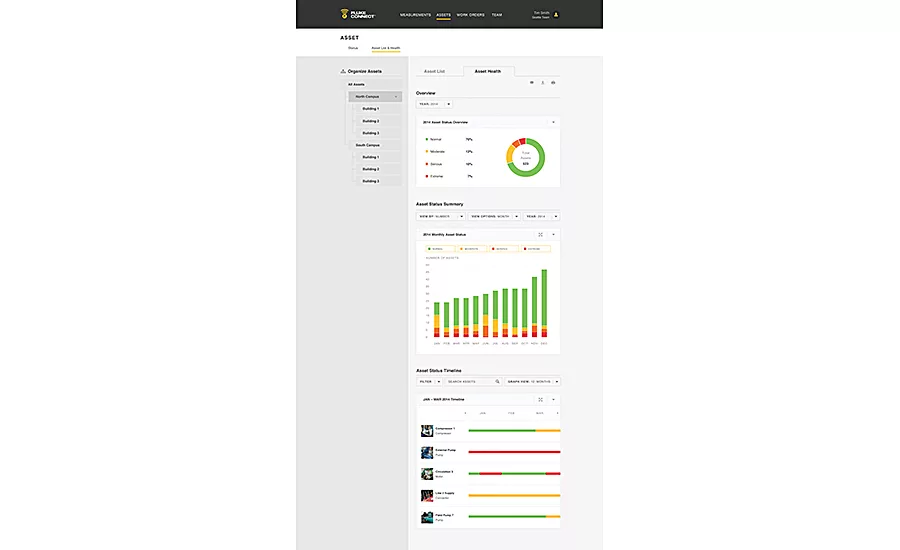Click the download icon in Asset Health
The width and height of the screenshot is (900, 550).
point(543,82)
